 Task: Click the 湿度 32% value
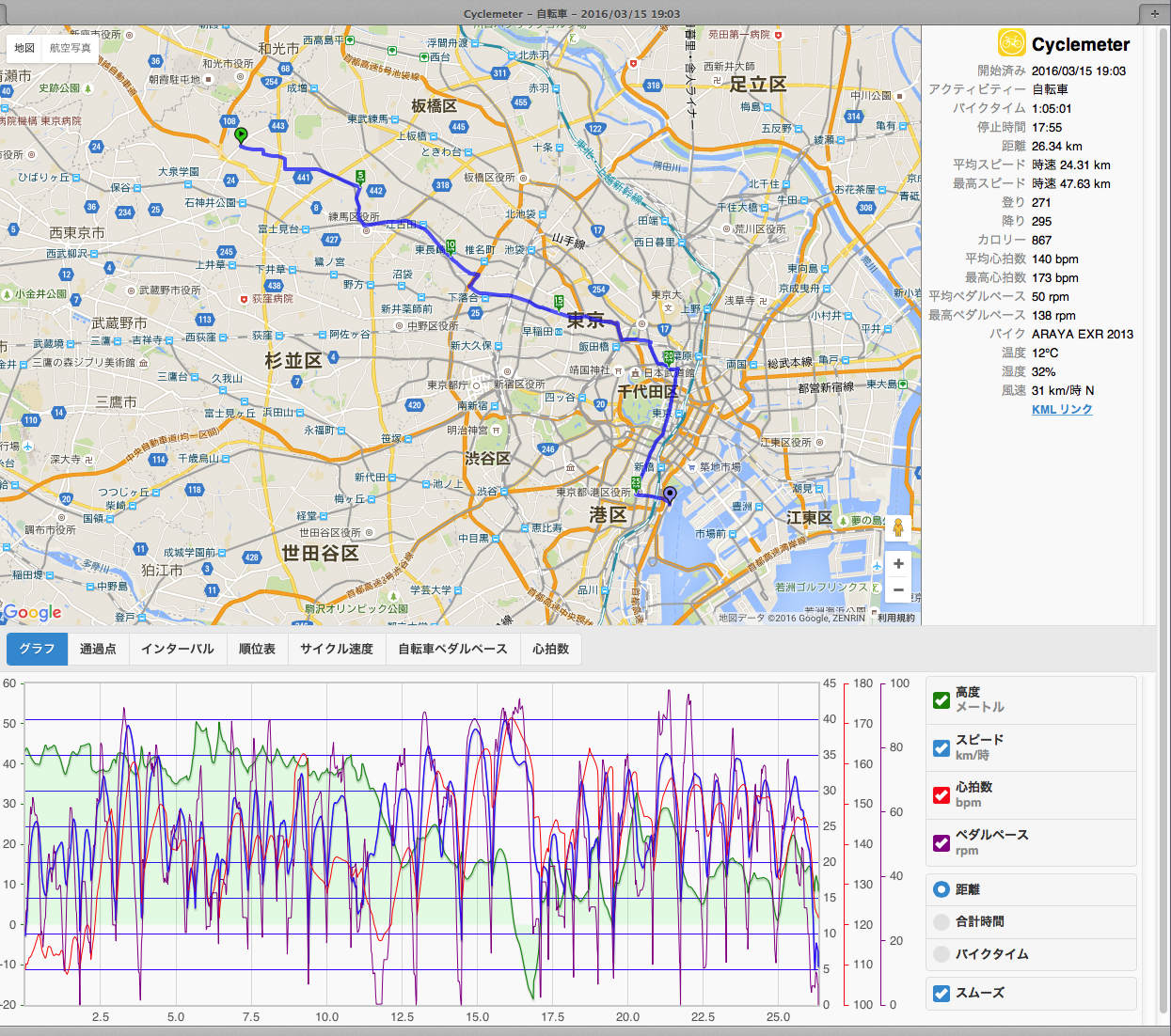[1044, 371]
